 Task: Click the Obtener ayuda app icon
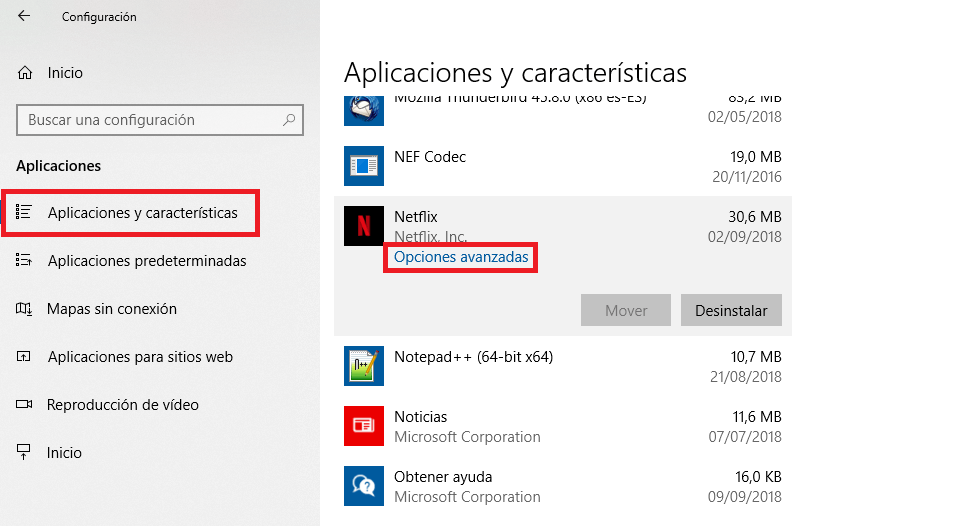pyautogui.click(x=364, y=486)
